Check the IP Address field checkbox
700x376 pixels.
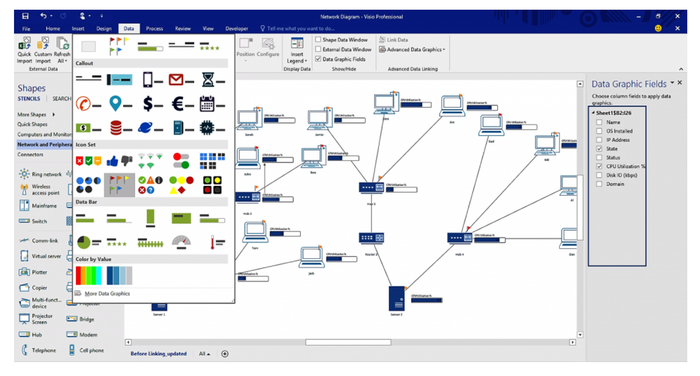click(x=599, y=140)
